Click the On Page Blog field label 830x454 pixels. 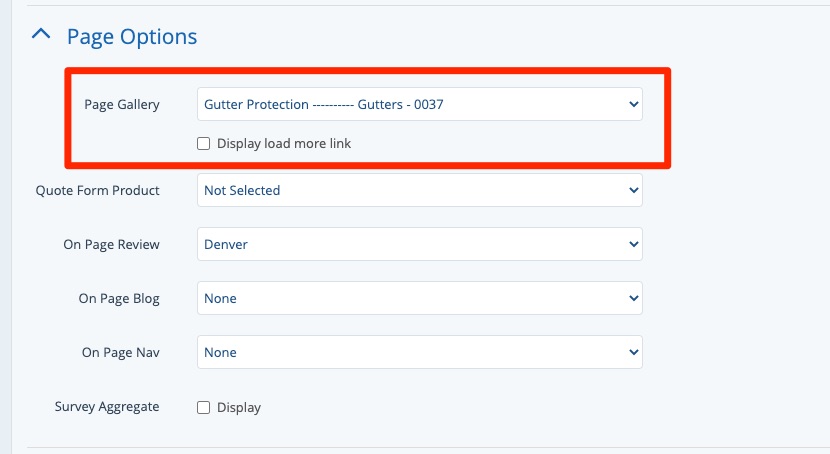coord(119,298)
